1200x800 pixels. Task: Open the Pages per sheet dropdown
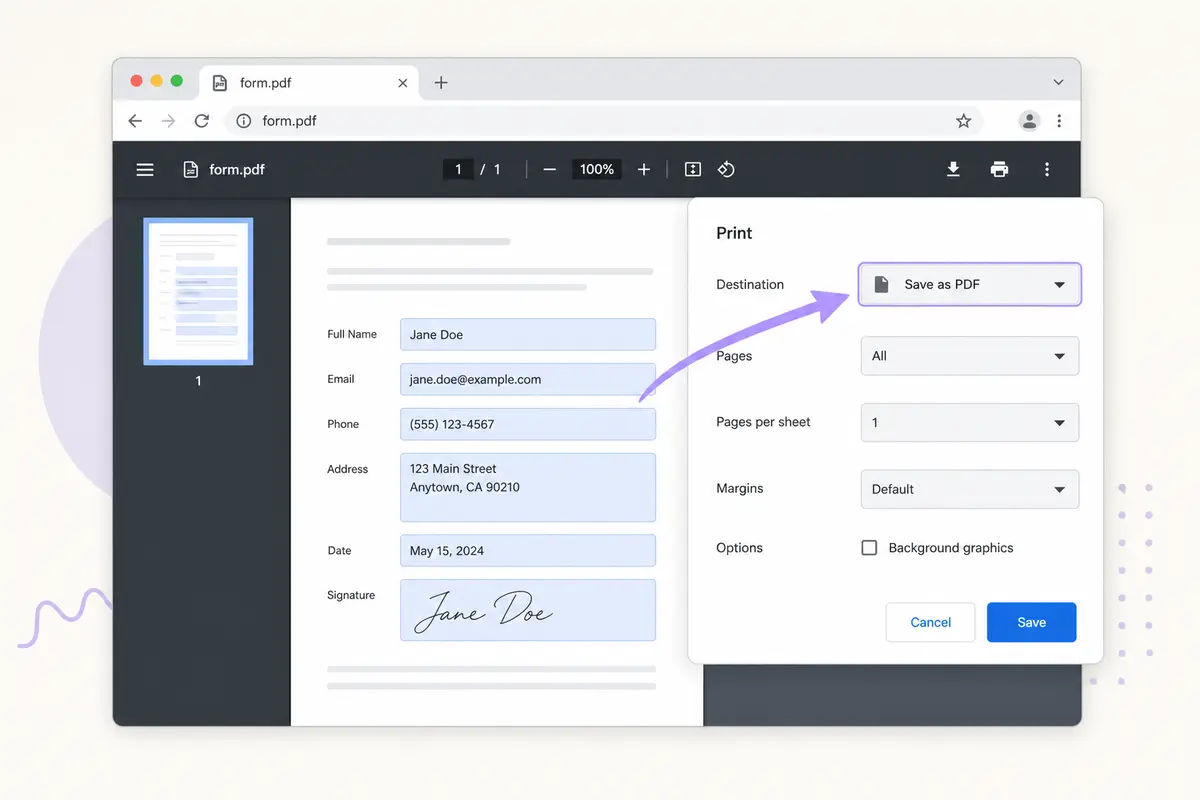point(970,422)
